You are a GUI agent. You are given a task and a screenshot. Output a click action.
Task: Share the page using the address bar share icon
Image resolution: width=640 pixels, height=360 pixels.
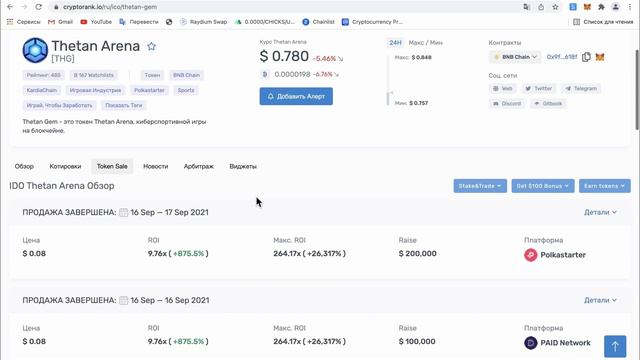coord(541,7)
